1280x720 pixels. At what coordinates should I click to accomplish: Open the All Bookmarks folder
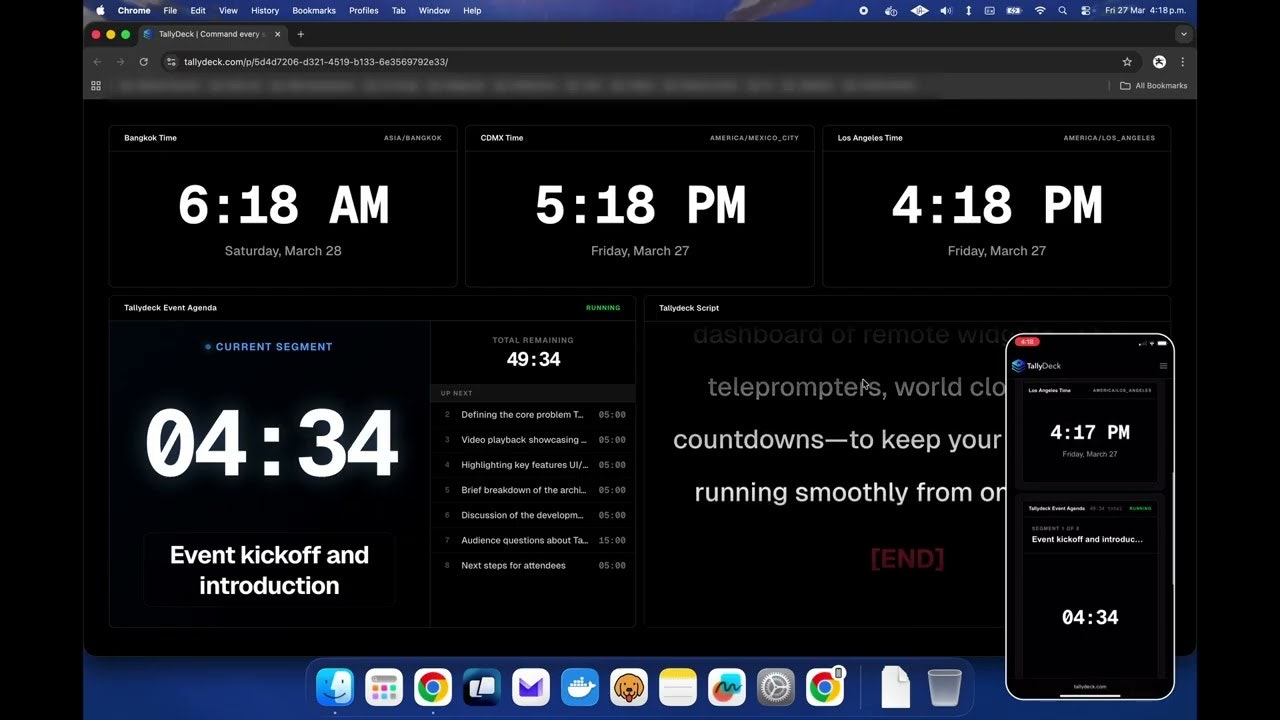coord(1154,86)
